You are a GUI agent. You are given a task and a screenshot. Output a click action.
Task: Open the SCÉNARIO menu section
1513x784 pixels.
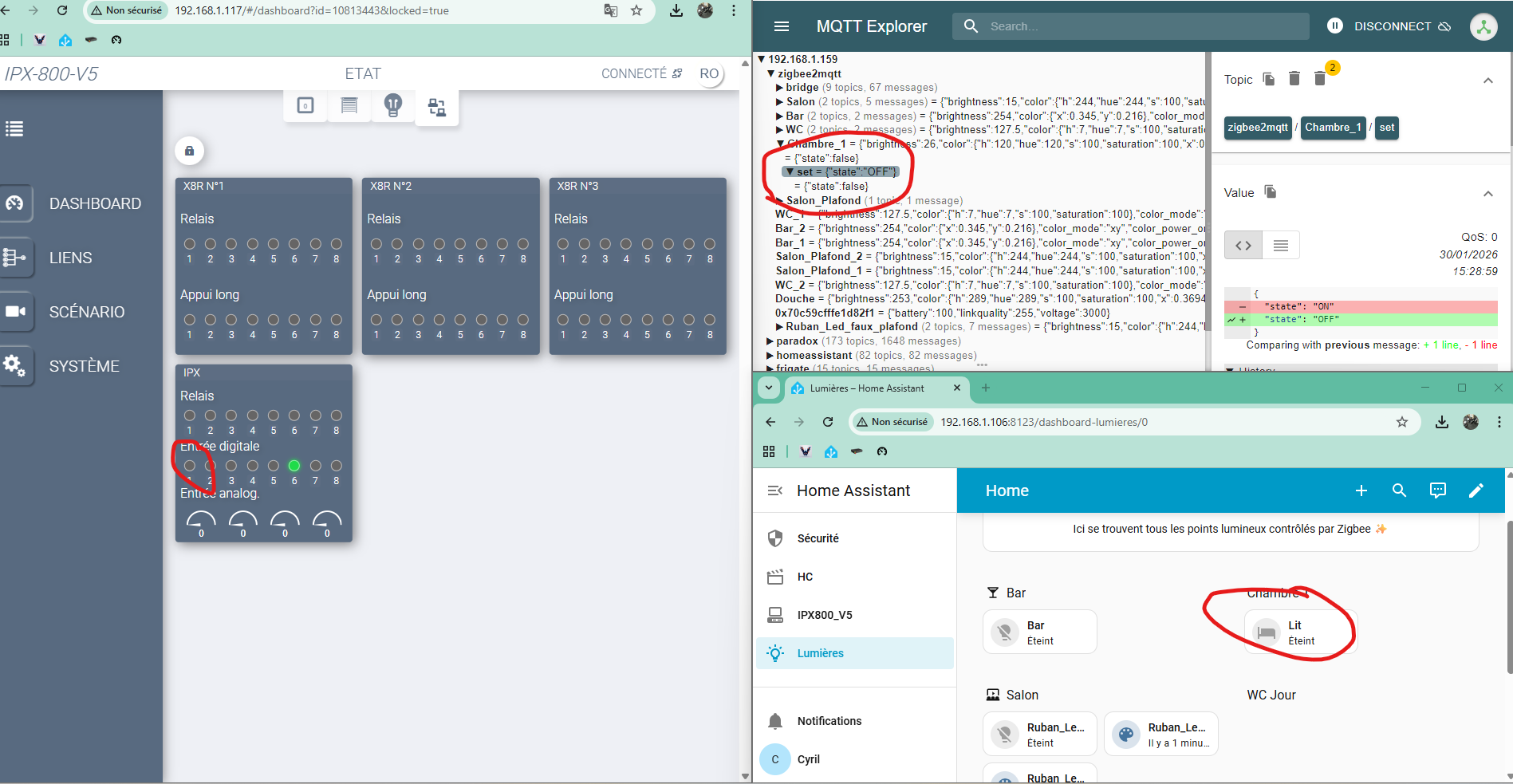tap(86, 312)
